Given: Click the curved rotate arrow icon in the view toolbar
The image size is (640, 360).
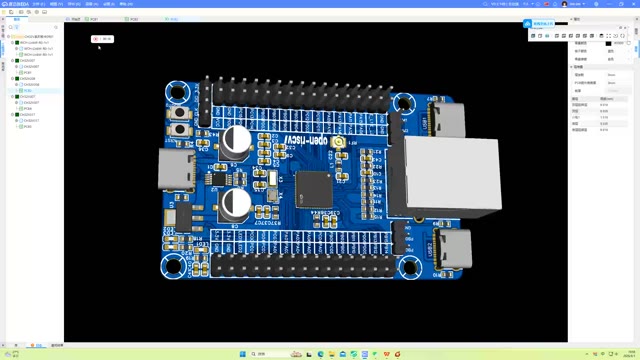Looking at the screenshot, I should pyautogui.click(x=616, y=36).
